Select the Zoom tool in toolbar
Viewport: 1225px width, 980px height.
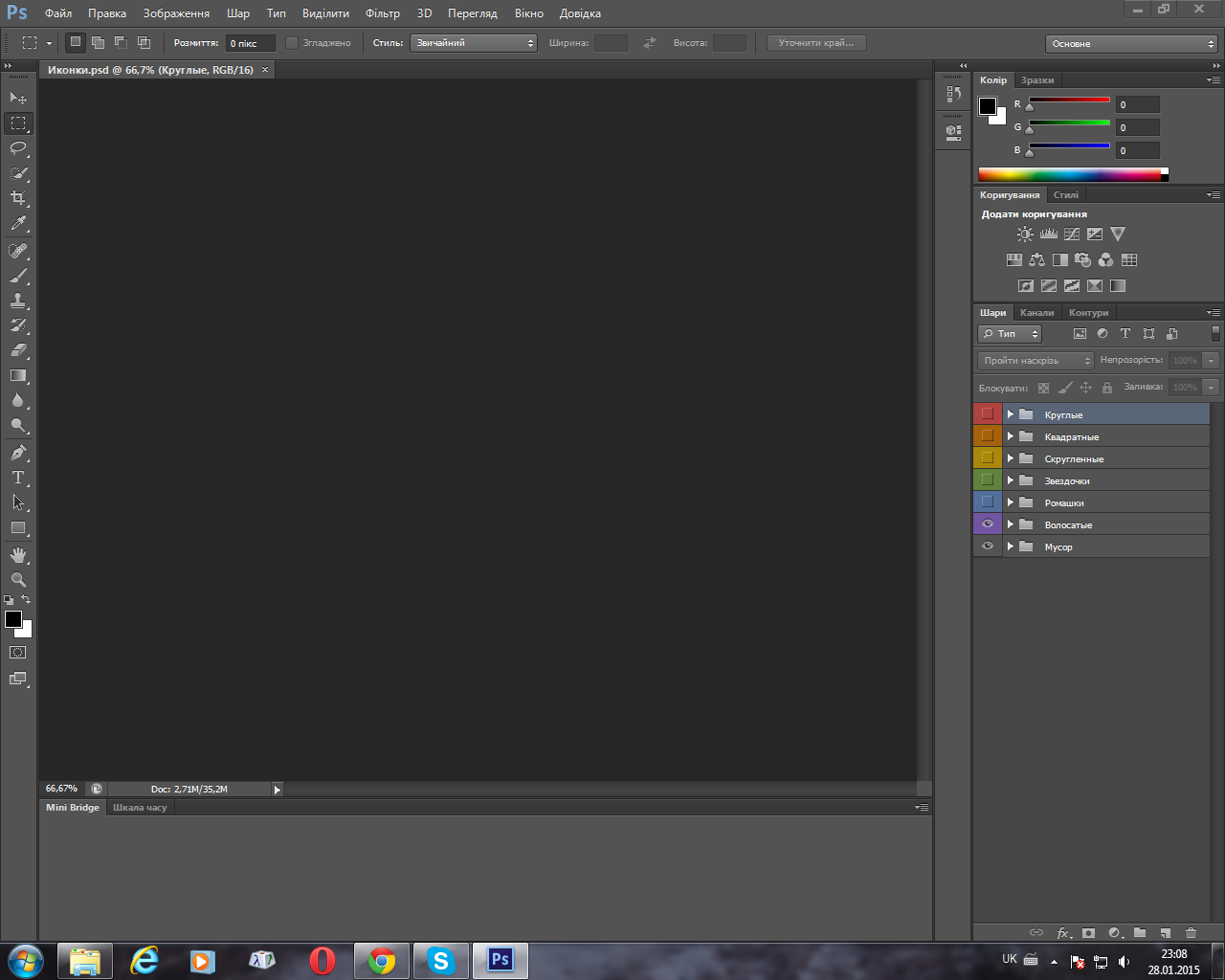pyautogui.click(x=18, y=580)
